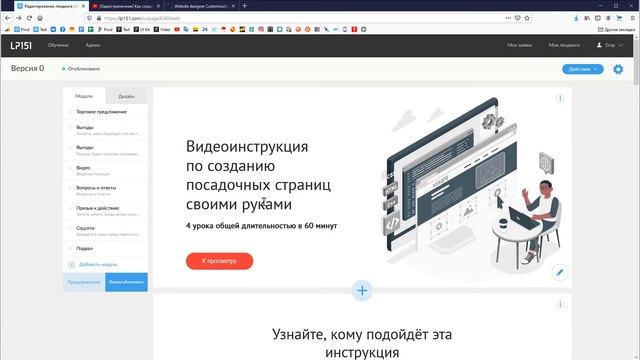Click the red К просмотру button
This screenshot has width=640, height=360.
click(219, 261)
